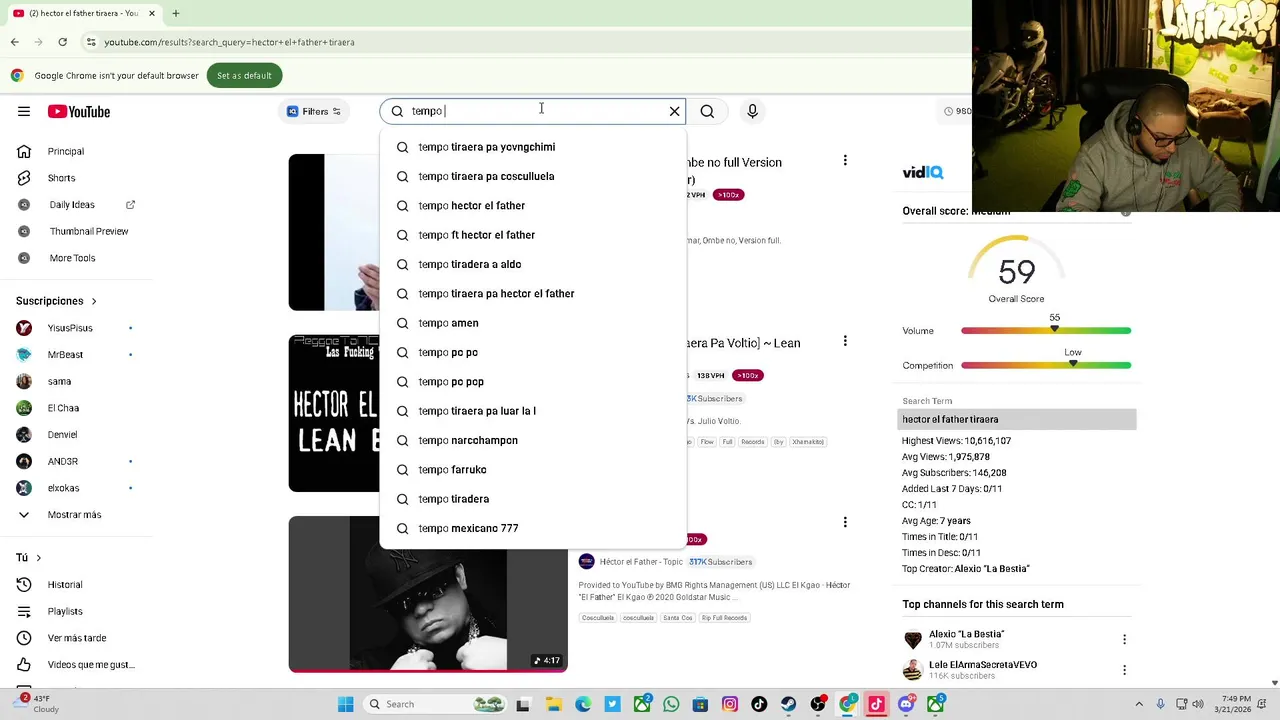Go to the YouTube home logo

[79, 111]
